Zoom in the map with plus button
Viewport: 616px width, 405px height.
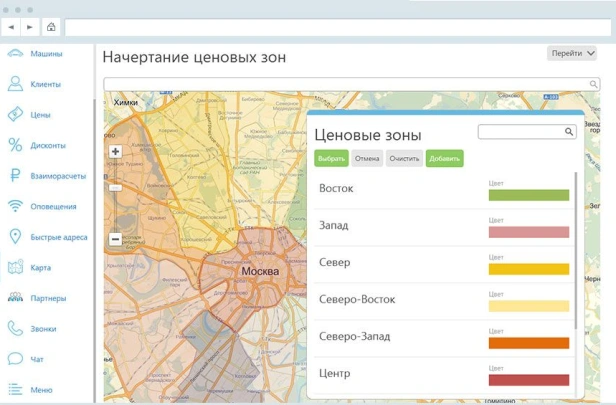(x=115, y=152)
